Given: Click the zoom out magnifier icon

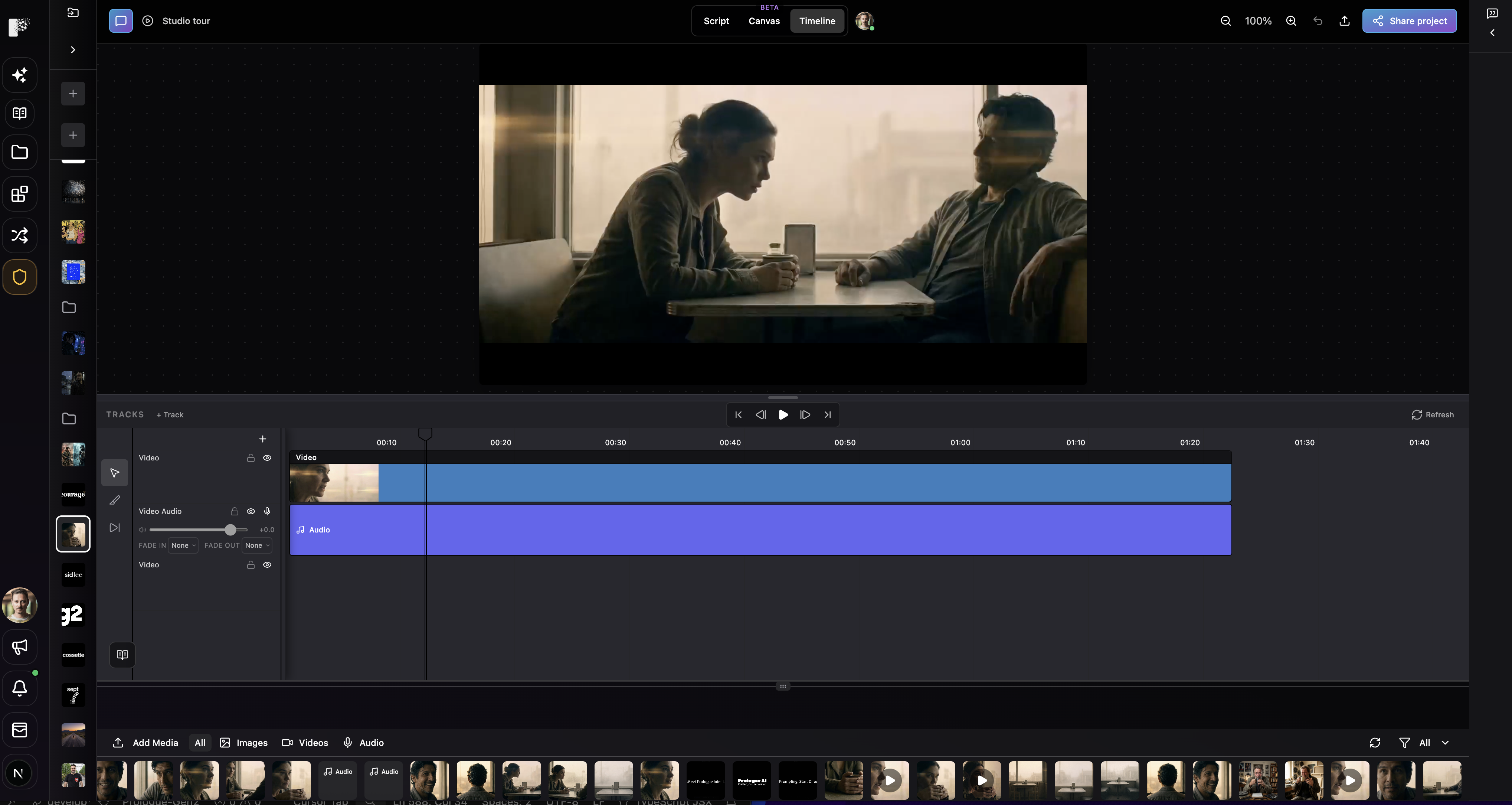Looking at the screenshot, I should pyautogui.click(x=1225, y=21).
